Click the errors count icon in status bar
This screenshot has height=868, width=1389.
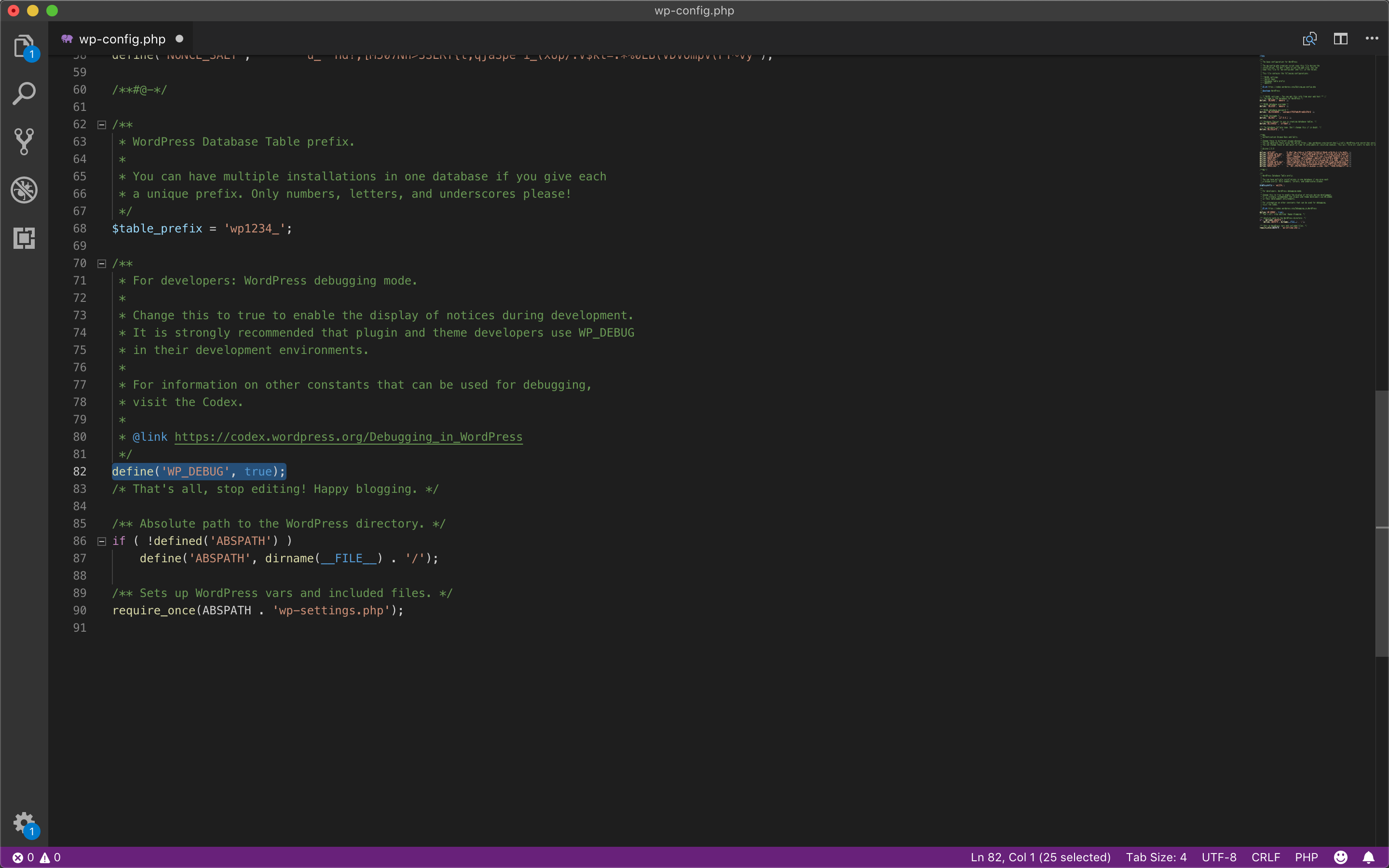pos(23,857)
